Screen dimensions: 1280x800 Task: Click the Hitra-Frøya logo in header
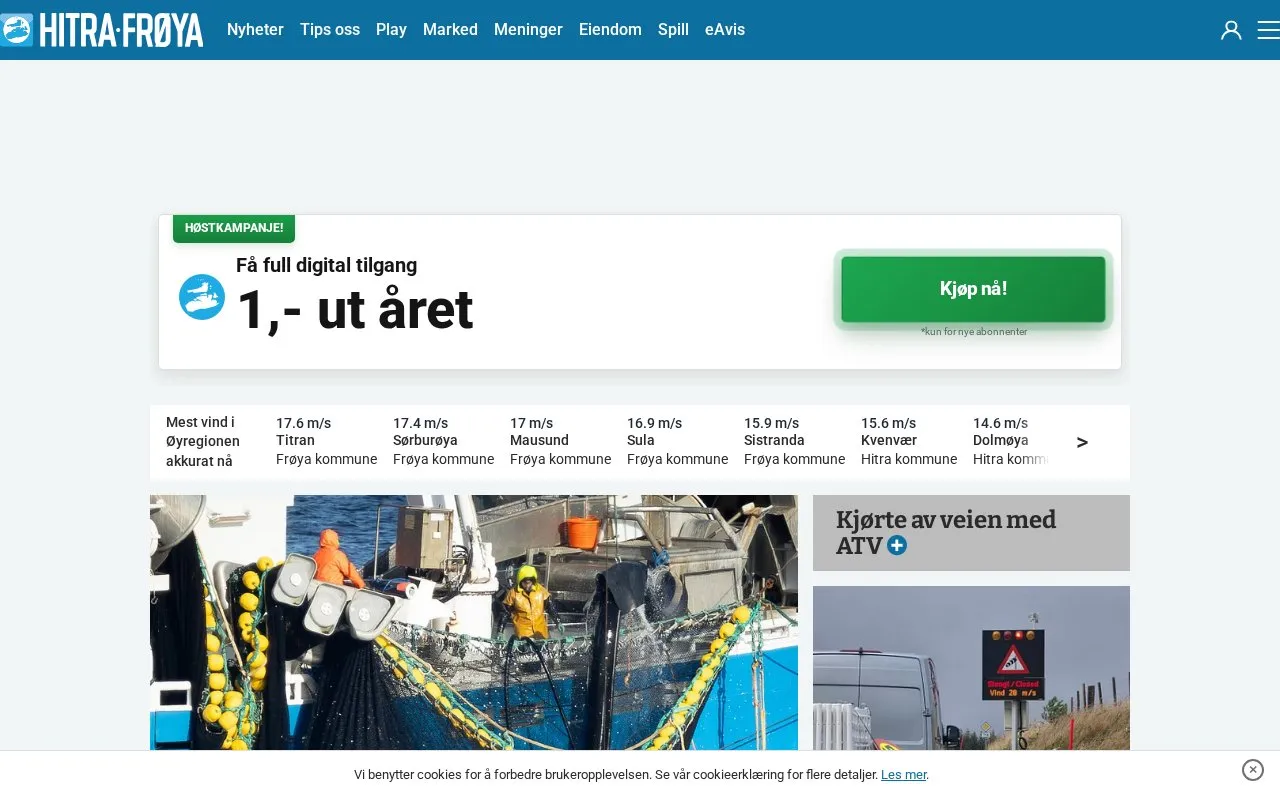(x=101, y=30)
